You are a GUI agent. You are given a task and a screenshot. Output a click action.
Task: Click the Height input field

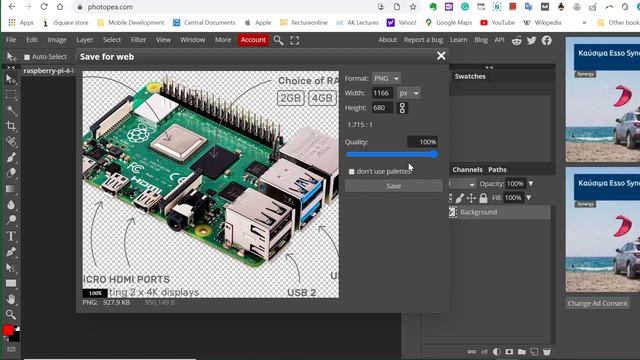382,108
